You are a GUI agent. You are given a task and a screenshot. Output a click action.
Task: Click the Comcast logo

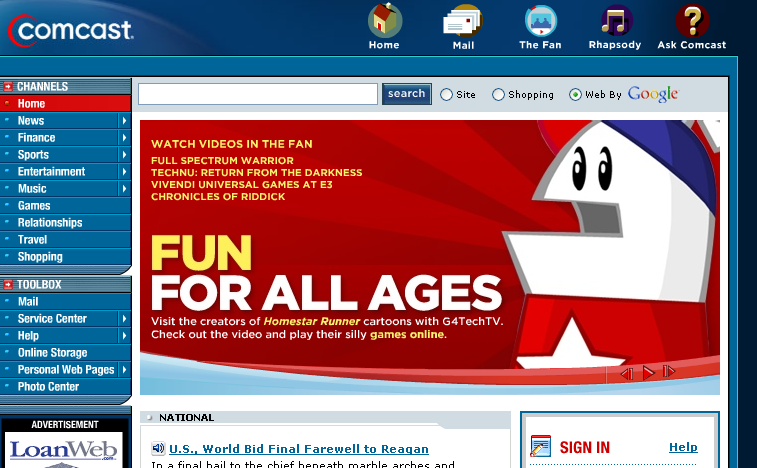[x=70, y=30]
